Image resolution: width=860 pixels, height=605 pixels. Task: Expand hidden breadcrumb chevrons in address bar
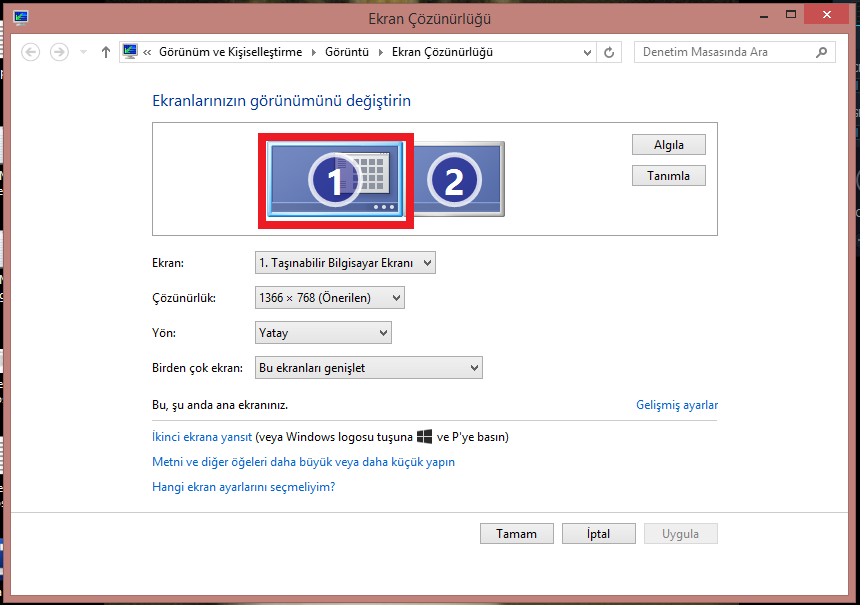click(147, 52)
